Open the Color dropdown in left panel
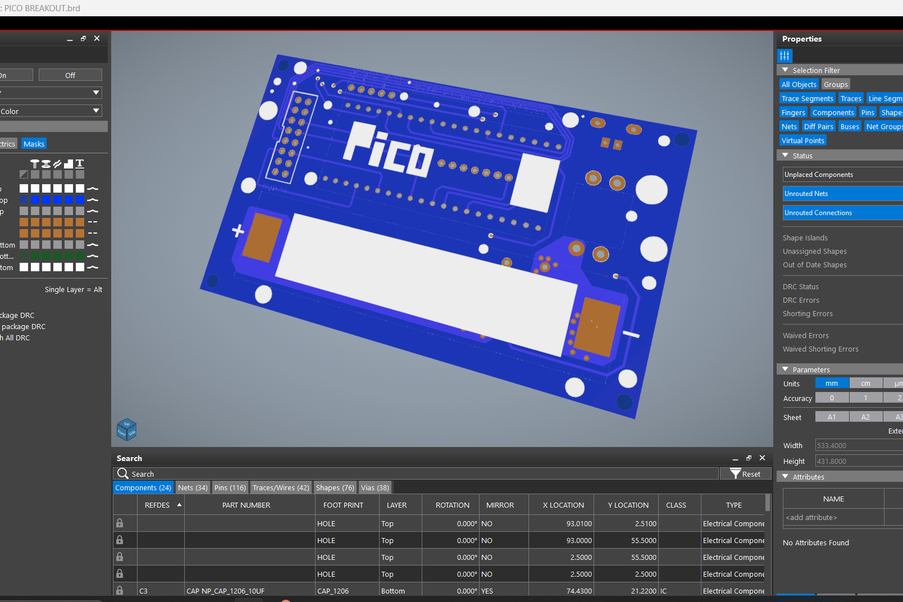Viewport: 903px width, 602px height. (51, 111)
